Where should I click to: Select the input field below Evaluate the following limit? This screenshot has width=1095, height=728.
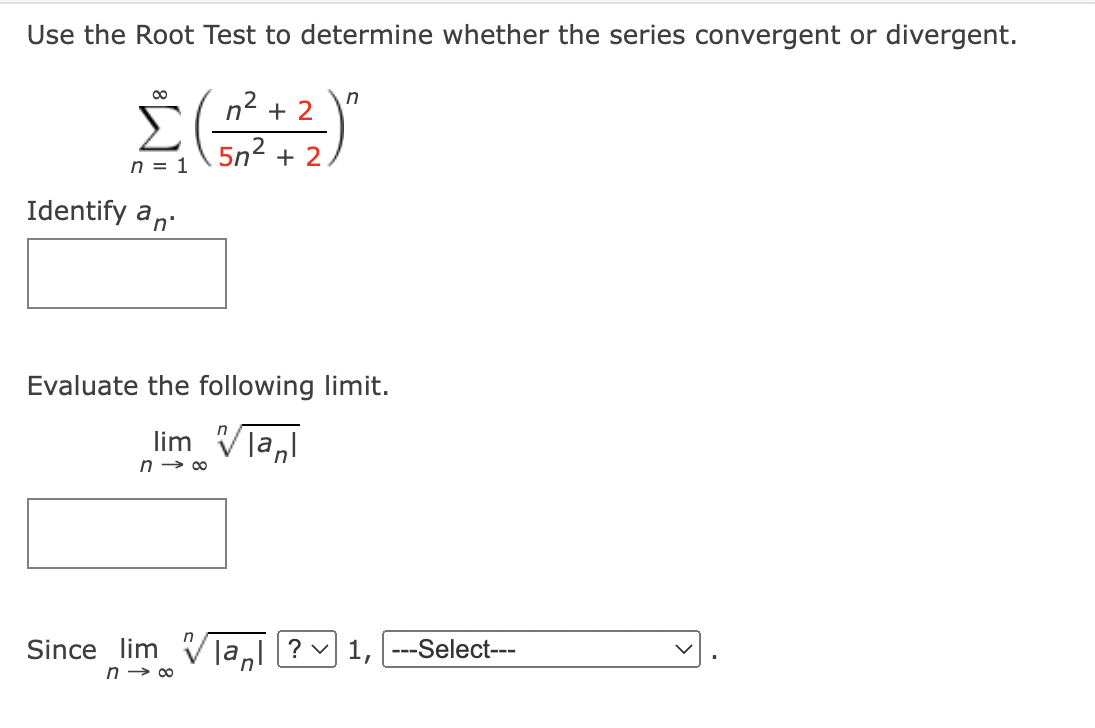pos(127,533)
